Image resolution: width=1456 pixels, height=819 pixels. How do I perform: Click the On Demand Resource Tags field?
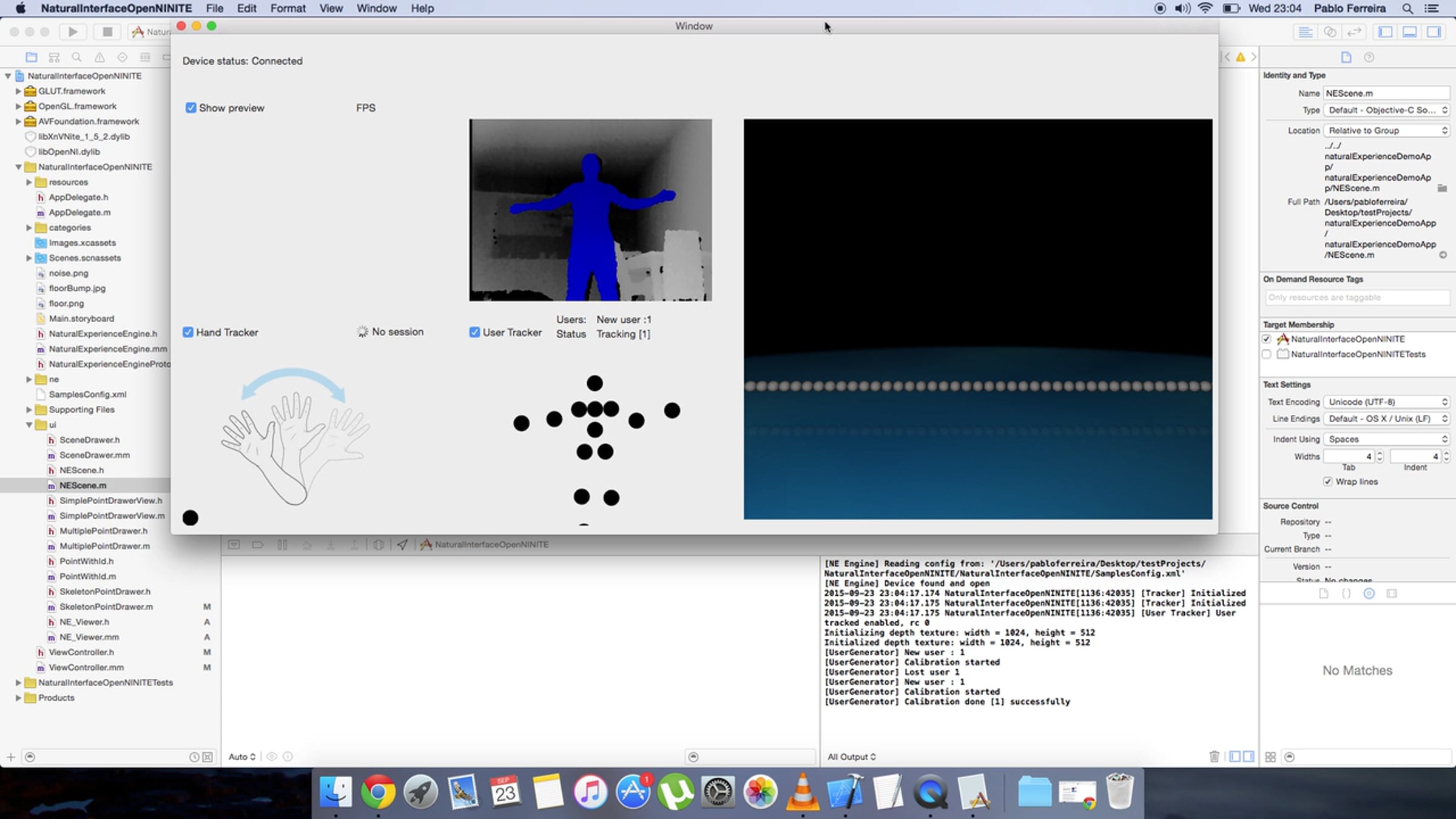pos(1357,297)
